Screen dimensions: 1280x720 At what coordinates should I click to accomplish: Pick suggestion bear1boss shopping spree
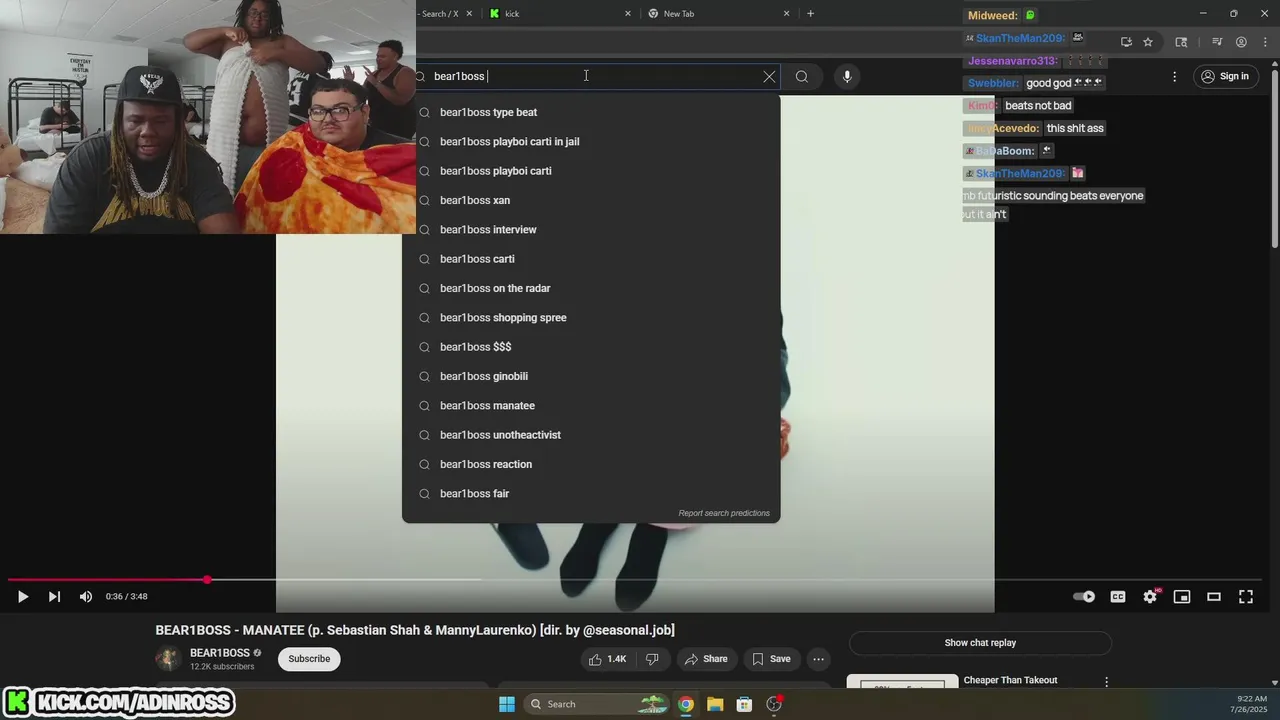coord(591,318)
